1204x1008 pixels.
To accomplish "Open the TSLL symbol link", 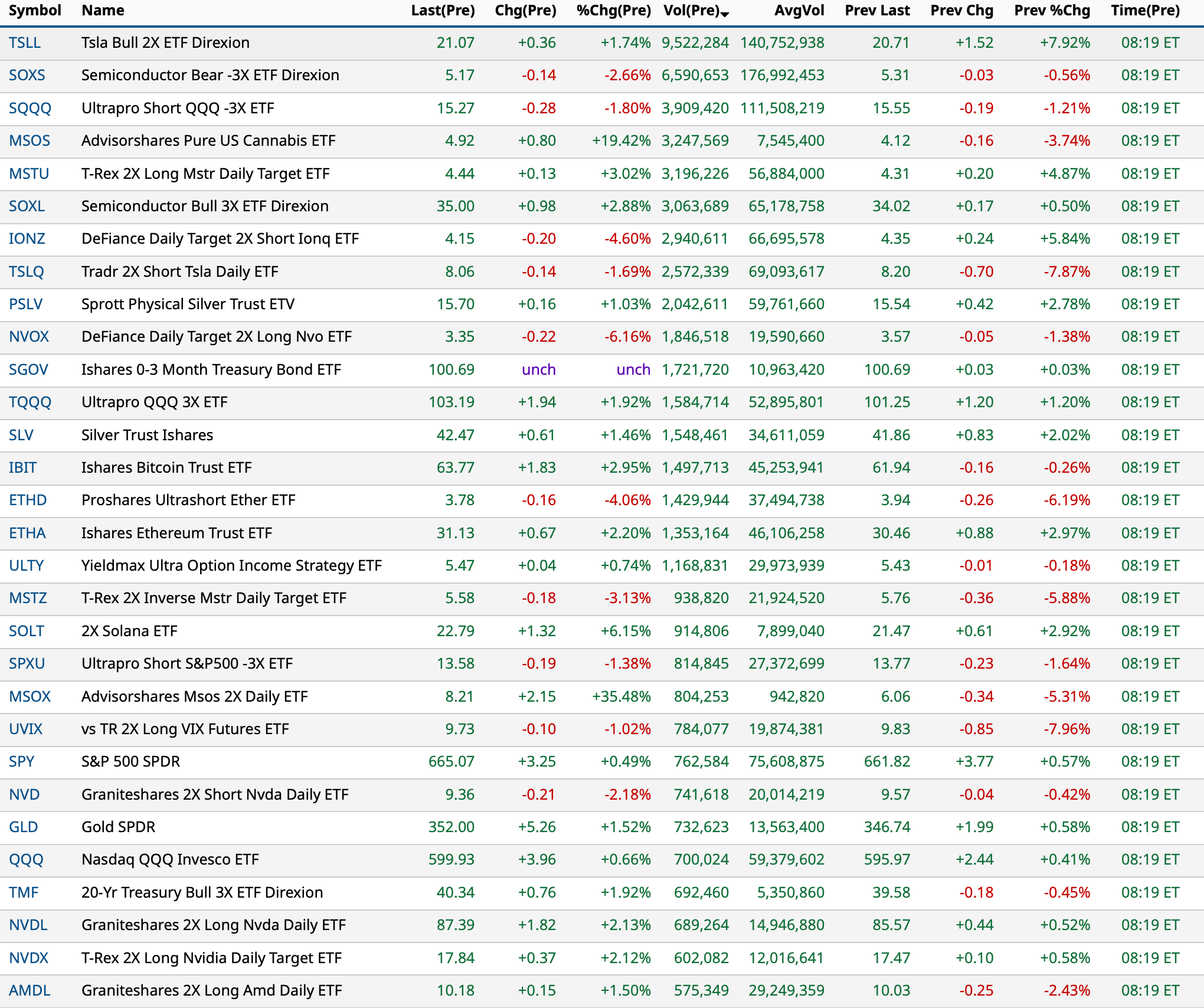I will pos(25,43).
